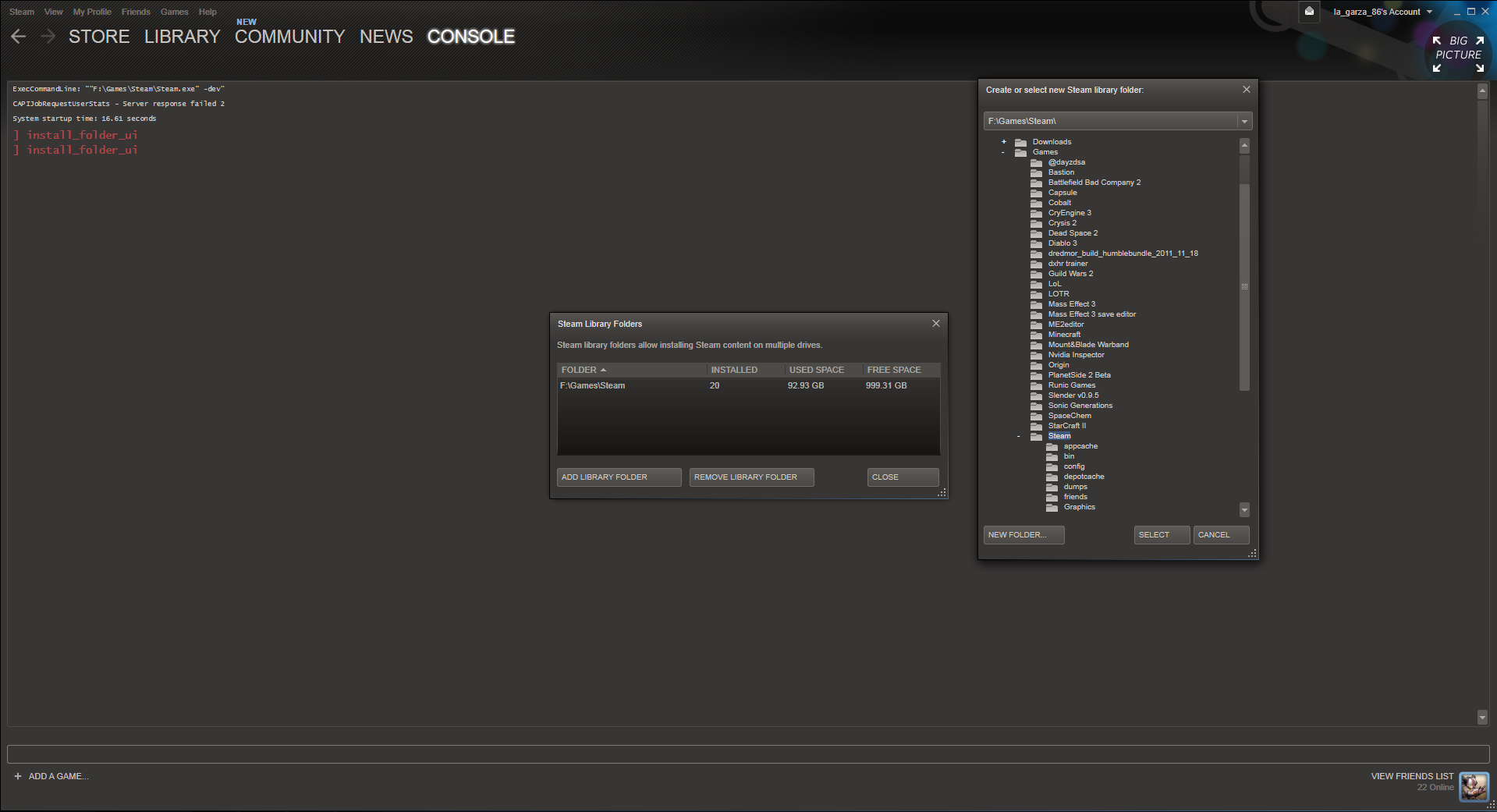
Task: Close the Create or select folder dialog
Action: (1247, 90)
